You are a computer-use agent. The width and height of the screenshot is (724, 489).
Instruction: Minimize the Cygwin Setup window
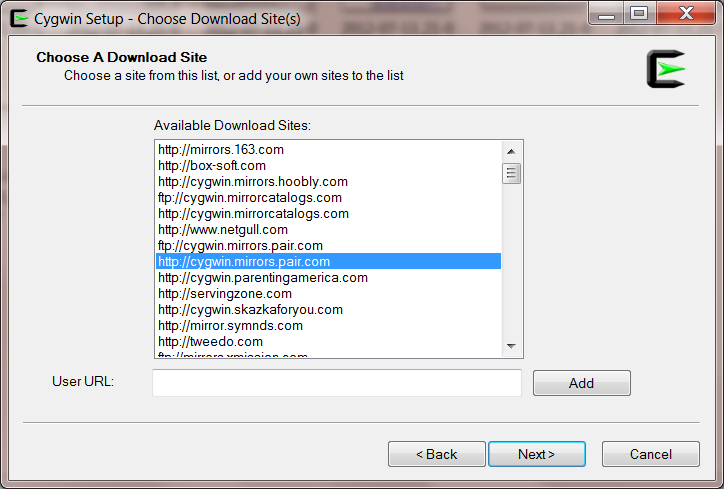606,14
